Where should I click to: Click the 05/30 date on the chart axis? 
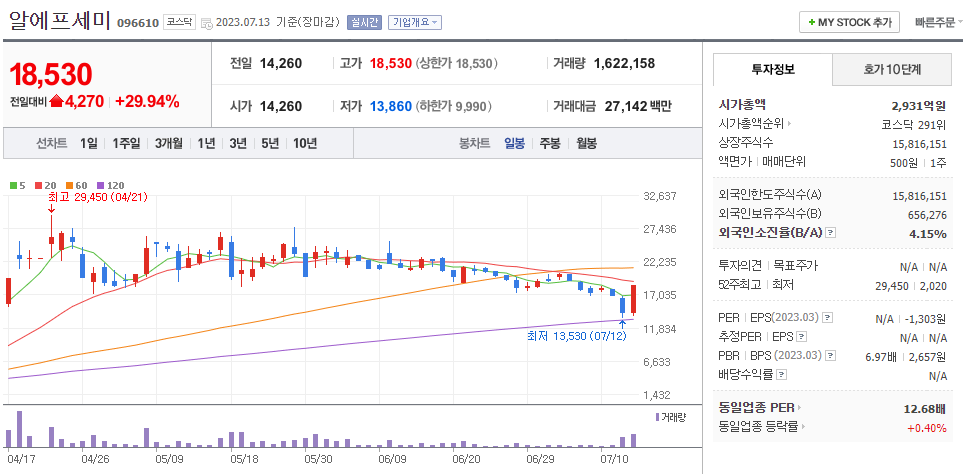point(319,459)
